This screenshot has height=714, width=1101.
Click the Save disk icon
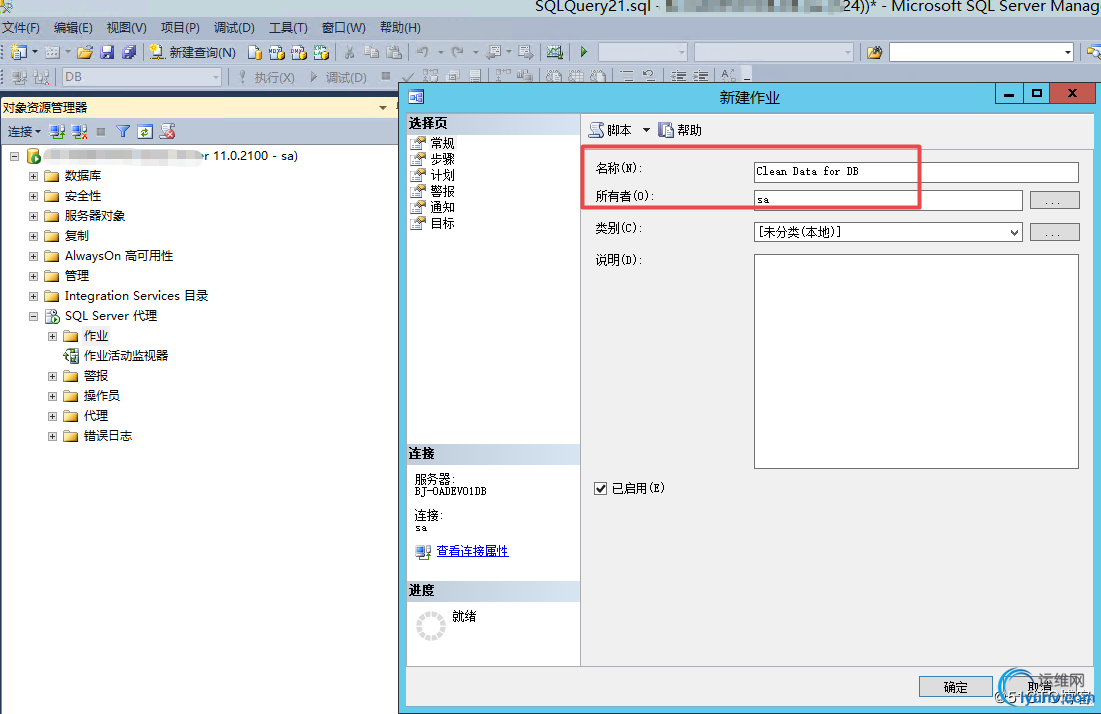click(x=107, y=52)
